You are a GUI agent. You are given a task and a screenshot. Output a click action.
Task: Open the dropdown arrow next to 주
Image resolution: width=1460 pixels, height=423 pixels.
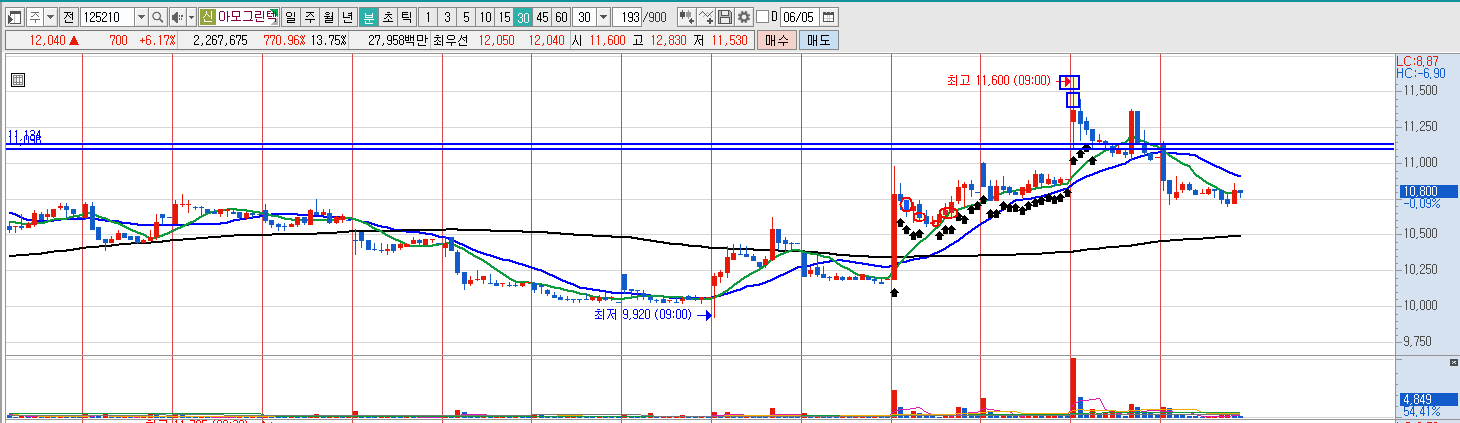click(50, 17)
